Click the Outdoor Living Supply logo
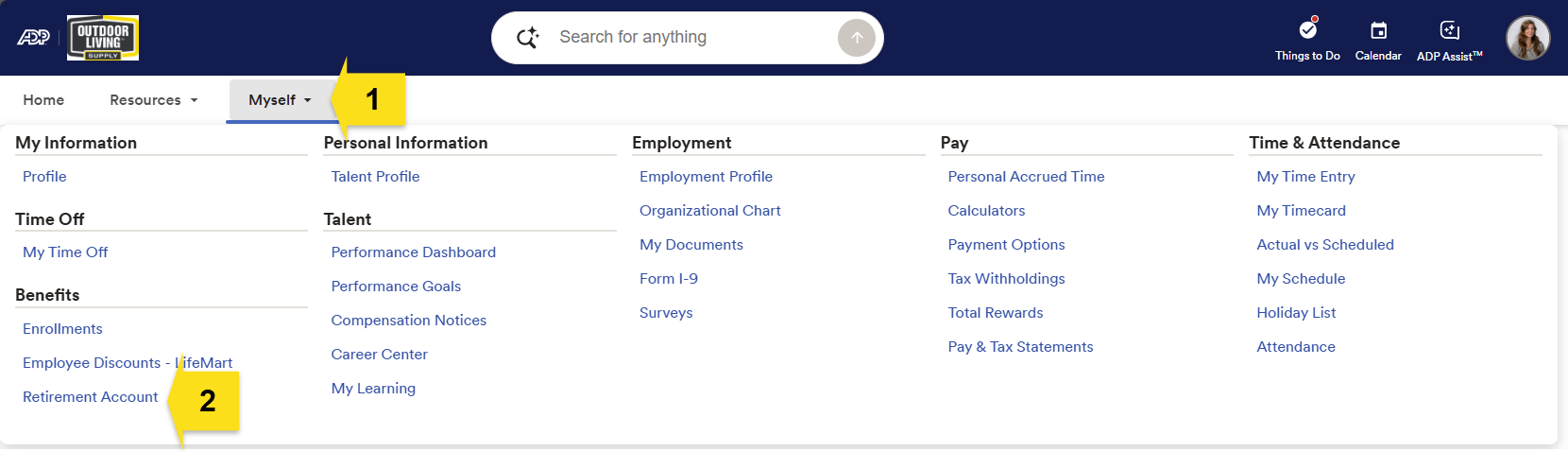 pyautogui.click(x=103, y=38)
